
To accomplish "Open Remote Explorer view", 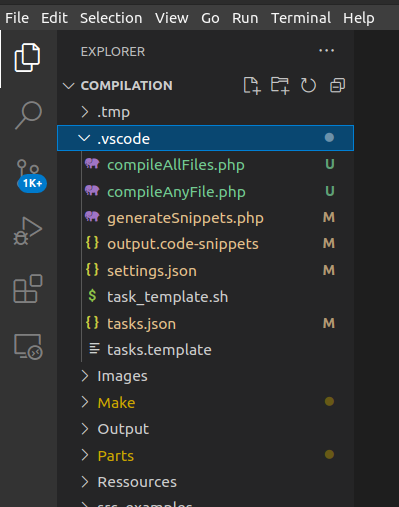I will click(x=28, y=347).
